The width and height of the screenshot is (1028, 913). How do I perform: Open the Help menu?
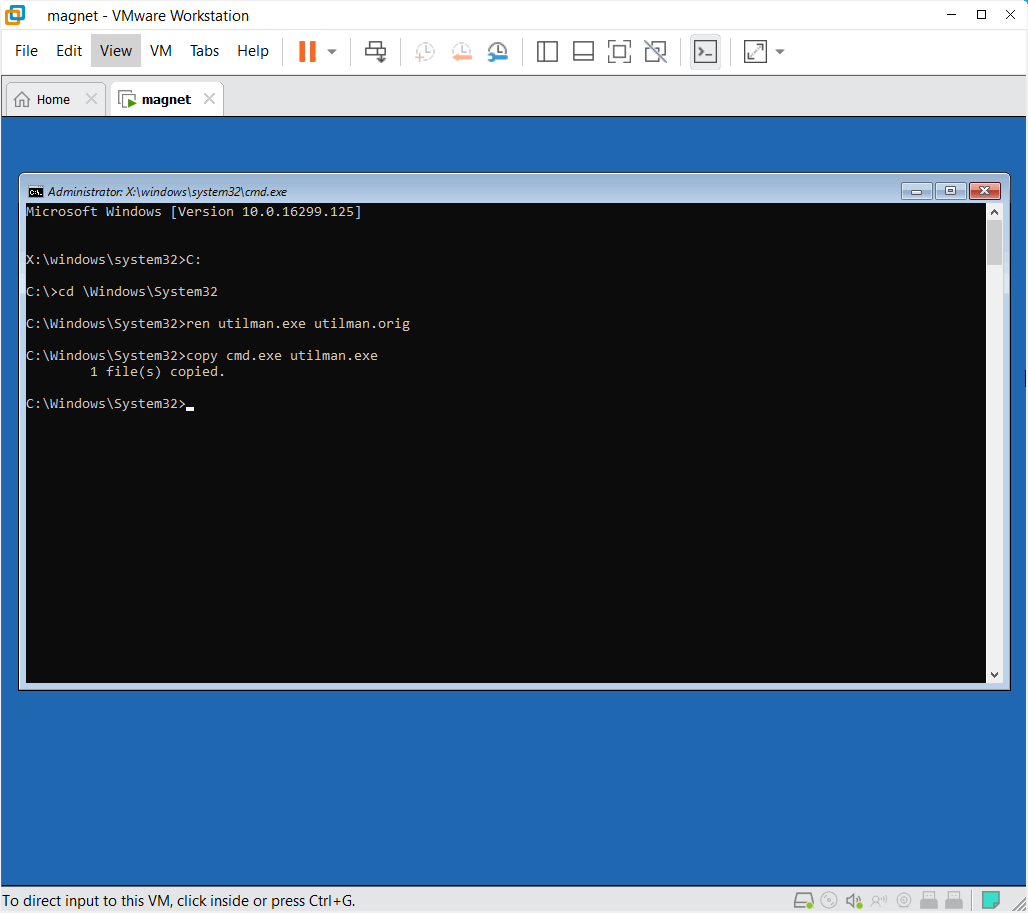[x=253, y=50]
